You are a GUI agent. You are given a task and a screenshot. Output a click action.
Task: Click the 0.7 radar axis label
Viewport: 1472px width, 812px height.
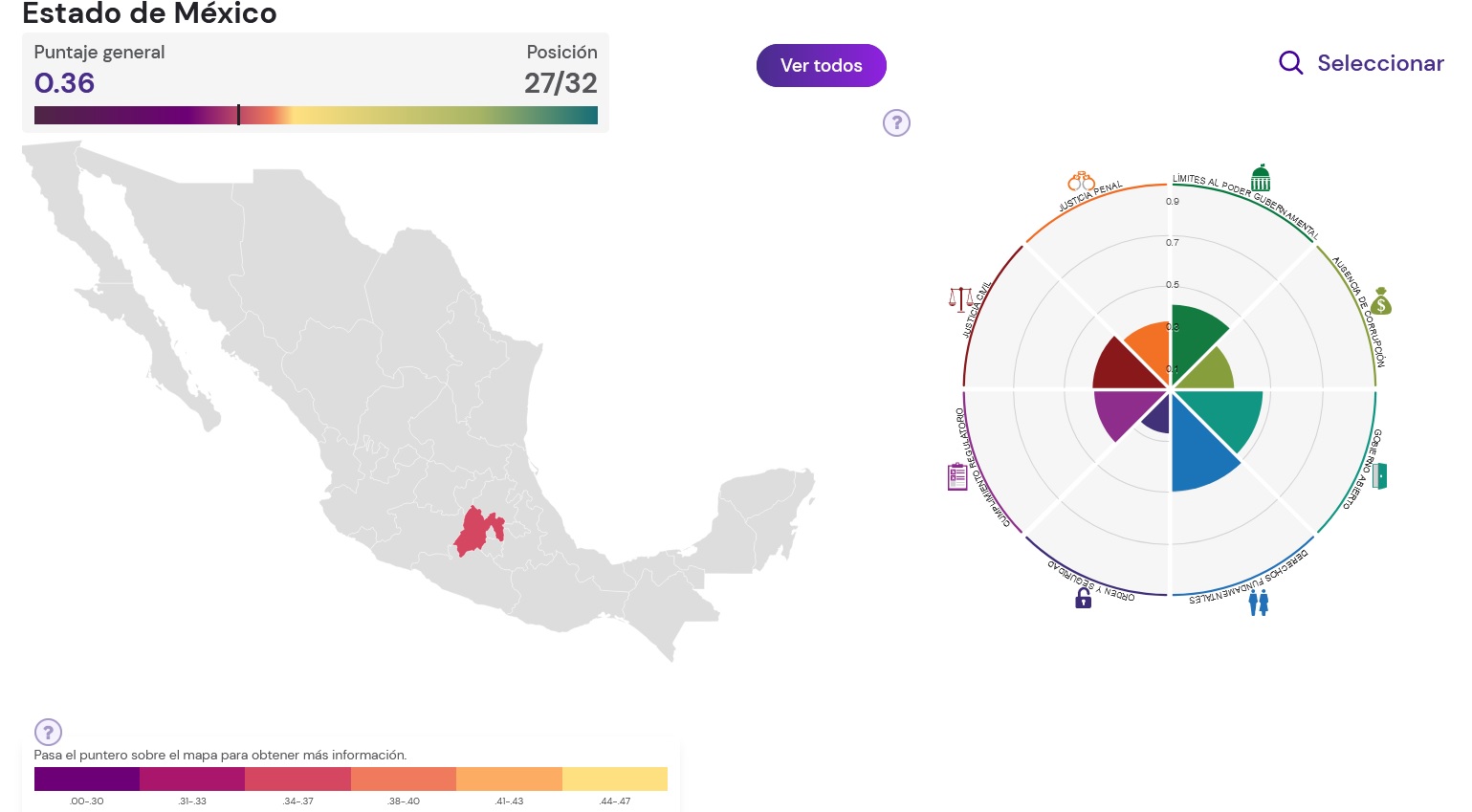point(1173,243)
